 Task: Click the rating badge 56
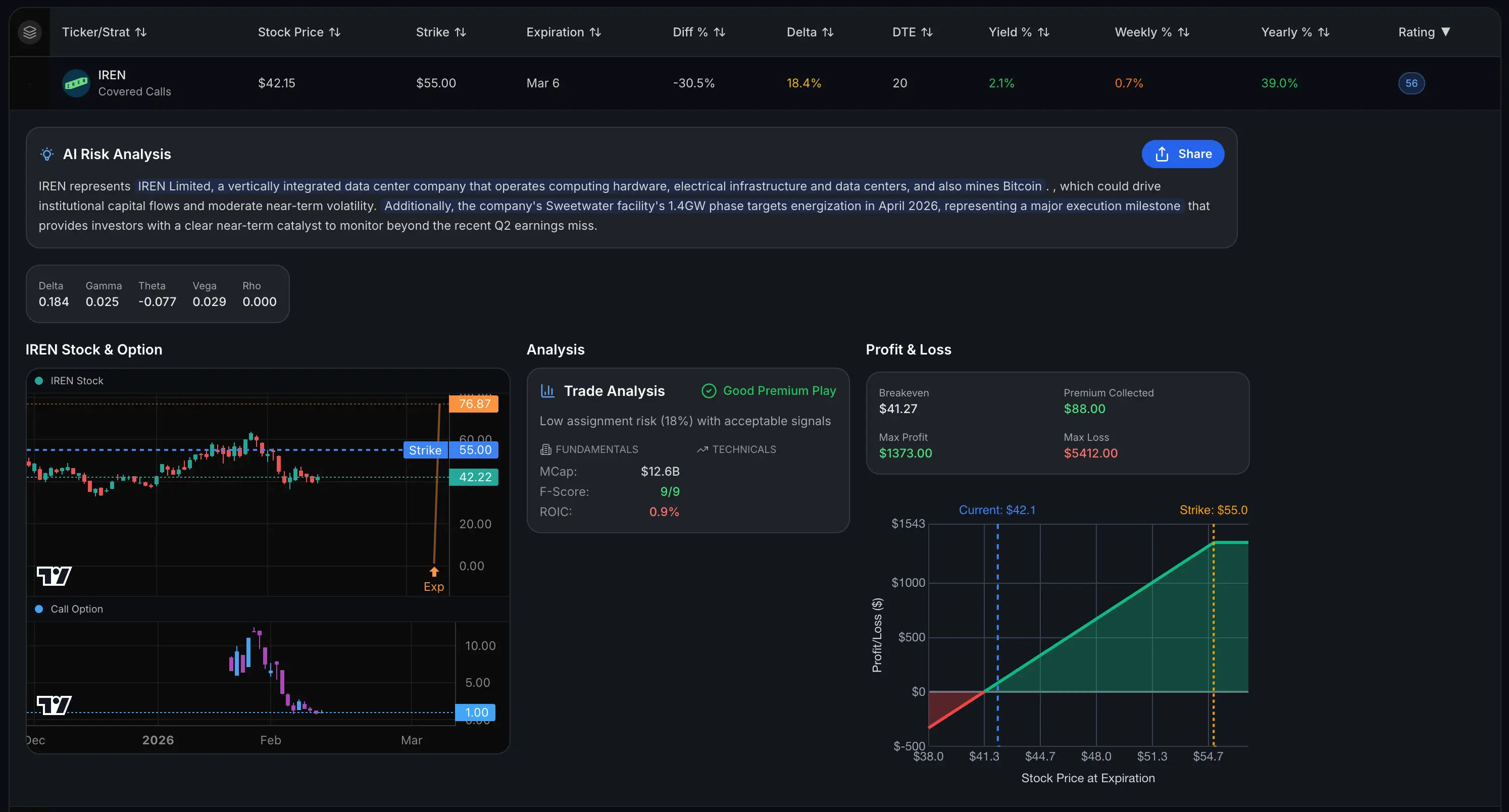pos(1411,83)
